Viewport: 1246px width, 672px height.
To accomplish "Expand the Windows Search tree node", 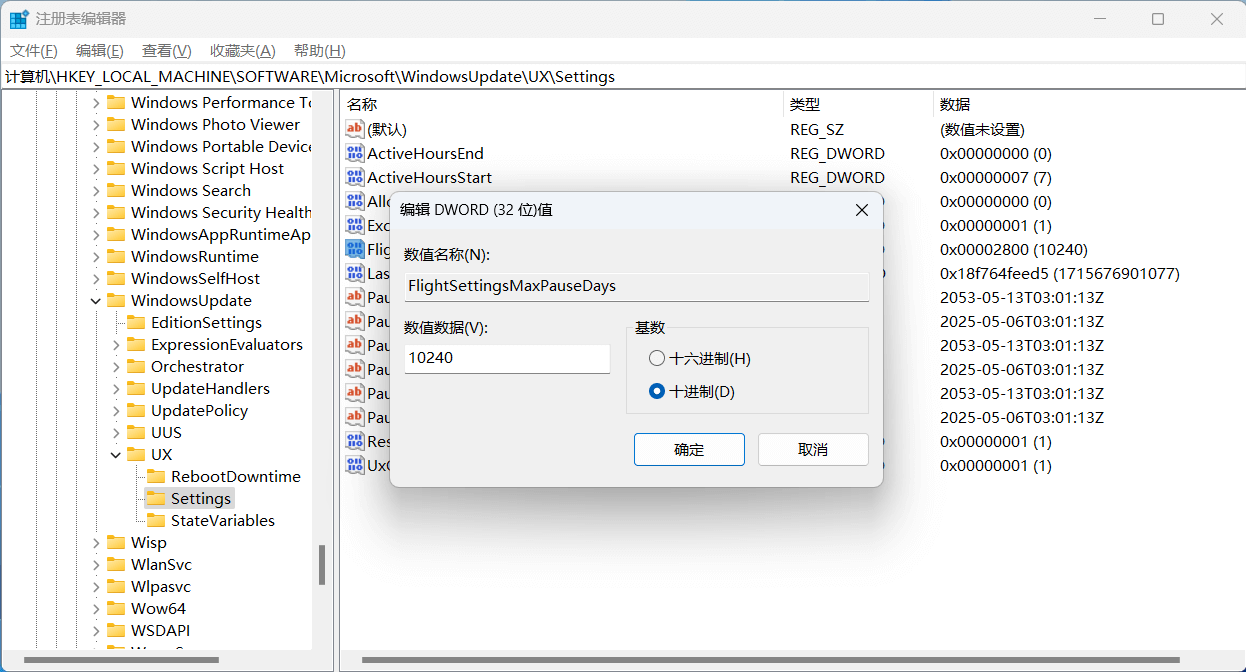I will (96, 190).
